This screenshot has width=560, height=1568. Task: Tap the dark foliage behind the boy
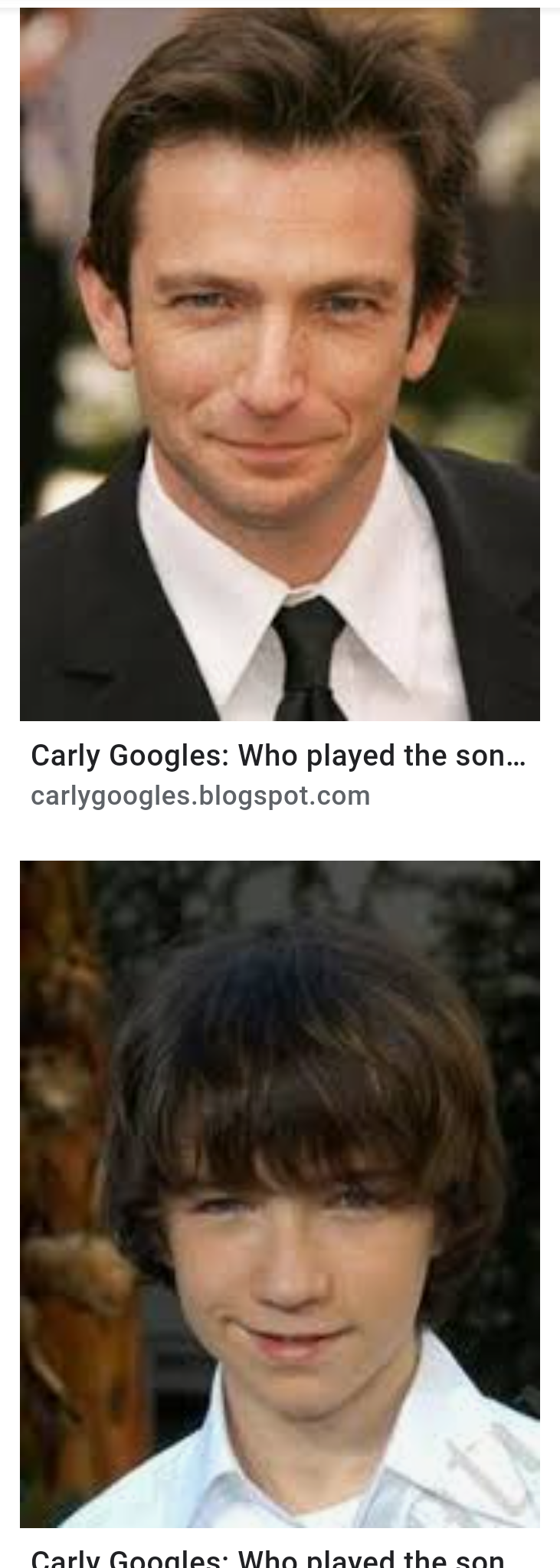pyautogui.click(x=475, y=958)
